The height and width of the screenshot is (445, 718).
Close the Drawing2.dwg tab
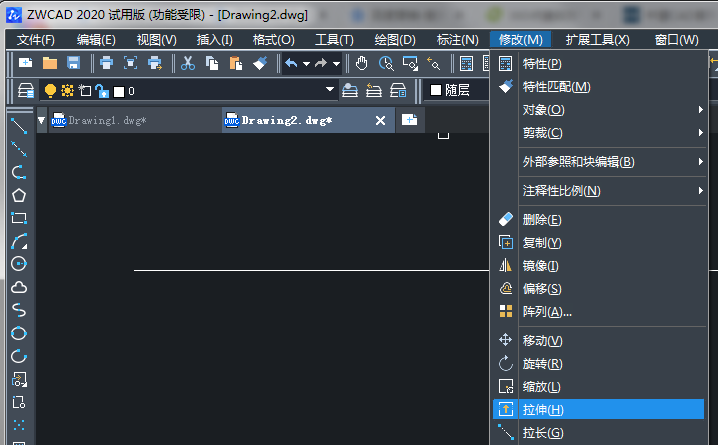click(380, 120)
